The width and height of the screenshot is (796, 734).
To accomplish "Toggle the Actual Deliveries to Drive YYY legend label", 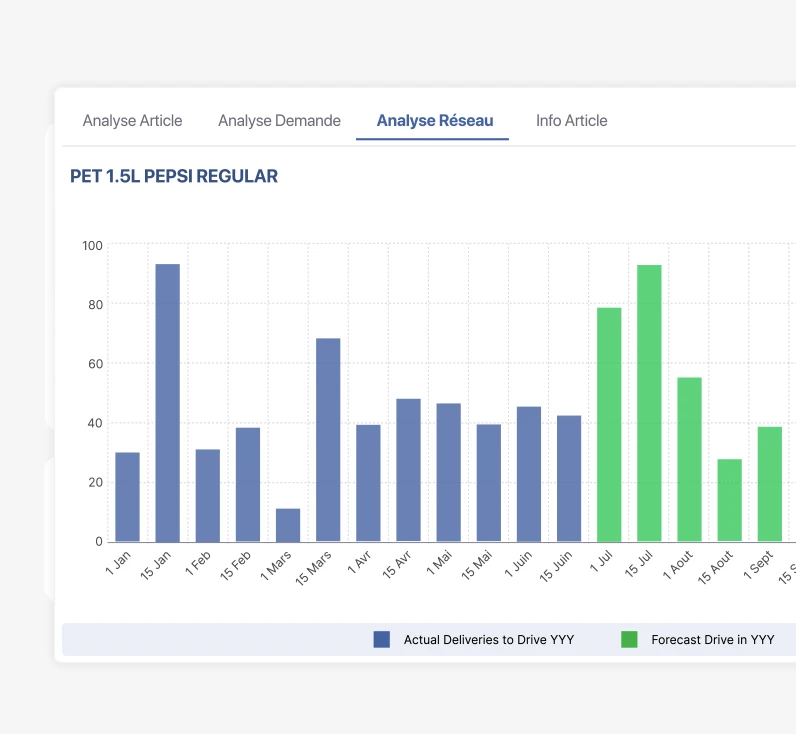I will click(488, 640).
